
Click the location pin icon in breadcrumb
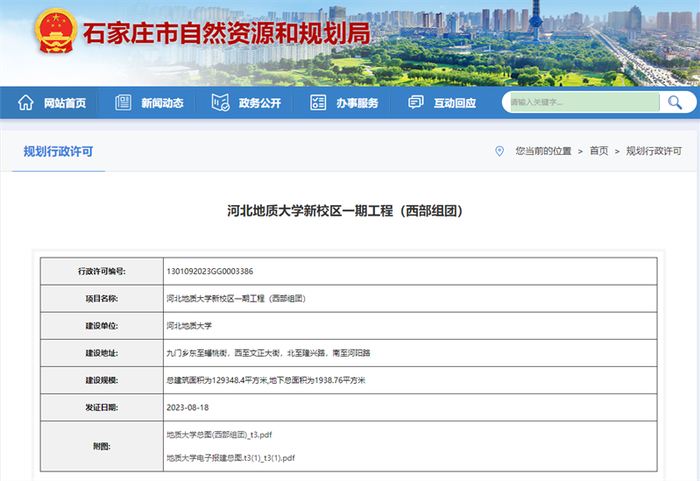tap(500, 151)
